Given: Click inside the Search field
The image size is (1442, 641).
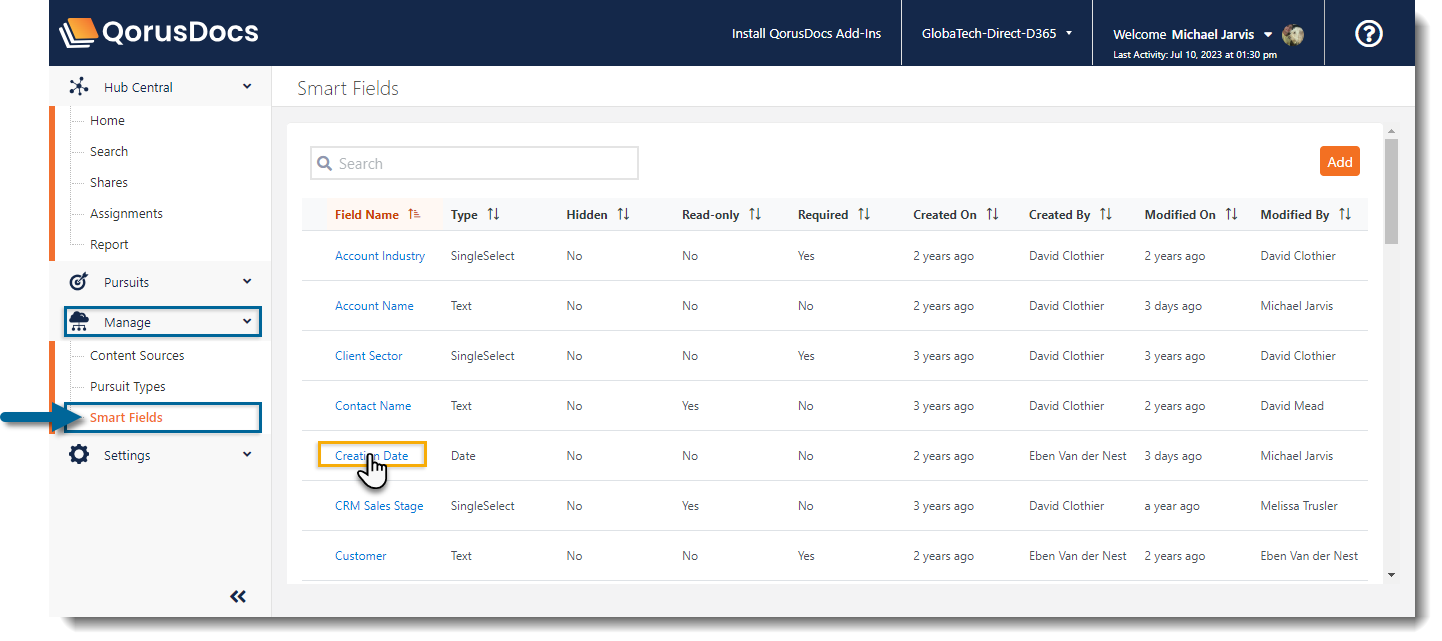Looking at the screenshot, I should pyautogui.click(x=474, y=162).
